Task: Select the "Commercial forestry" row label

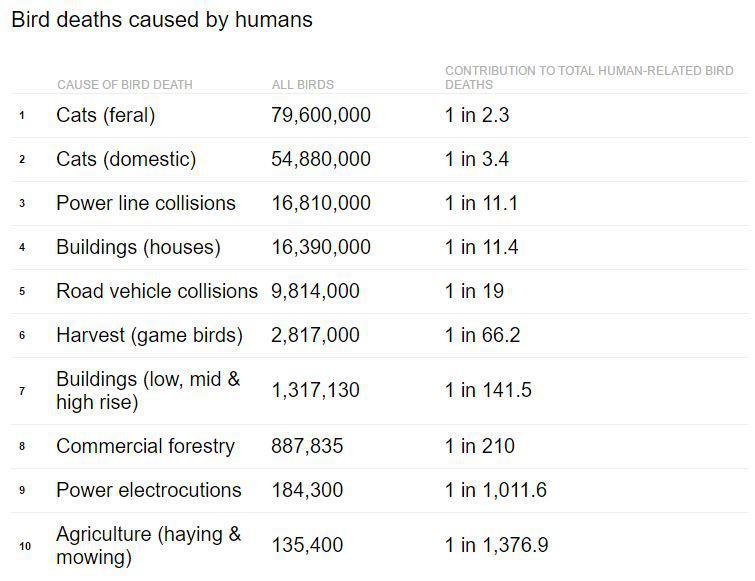Action: [x=145, y=446]
